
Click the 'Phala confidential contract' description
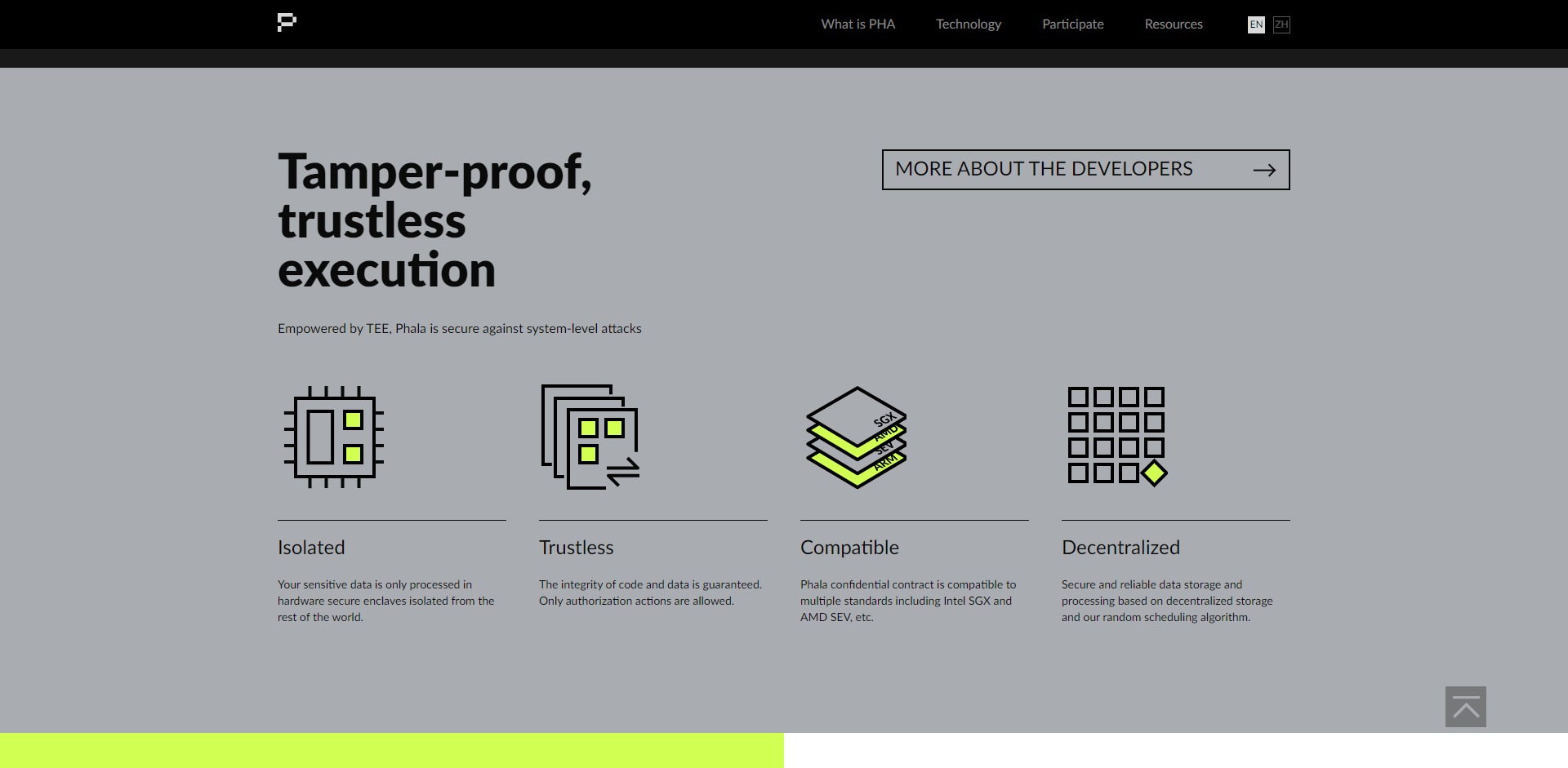pos(908,601)
